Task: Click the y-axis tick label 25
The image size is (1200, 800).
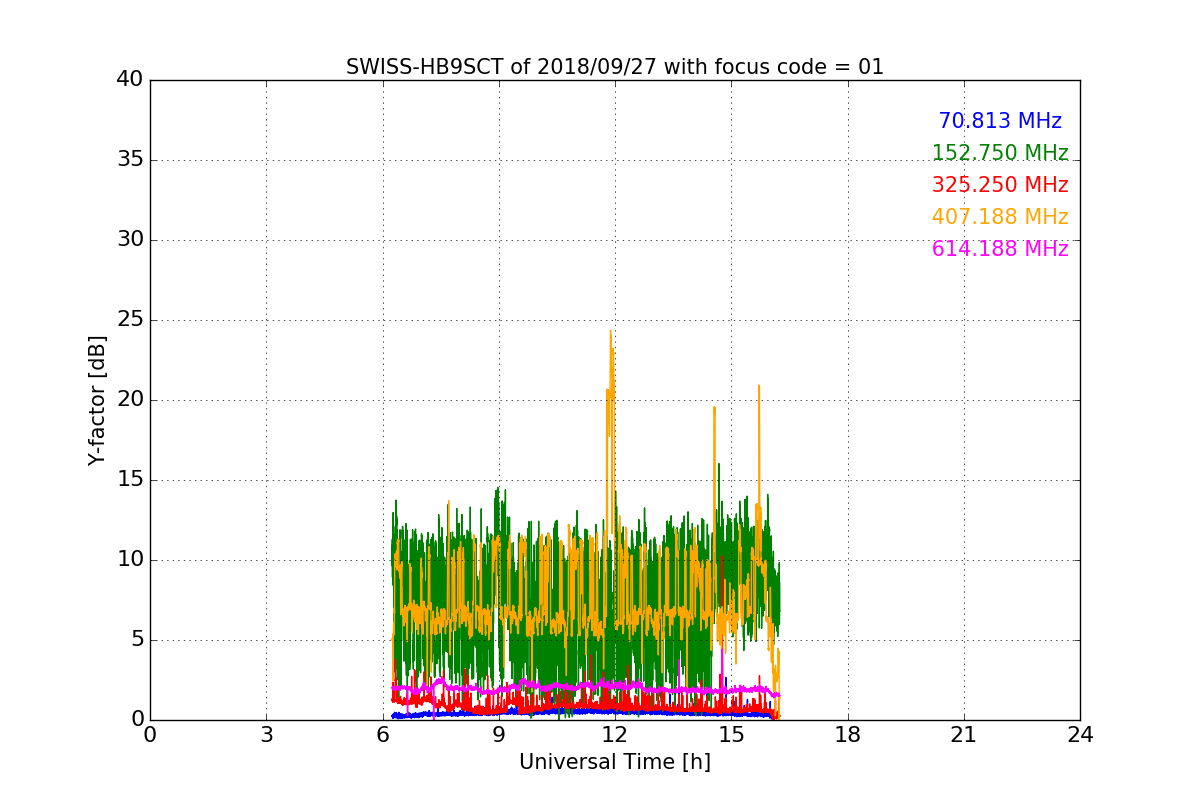Action: coord(129,320)
